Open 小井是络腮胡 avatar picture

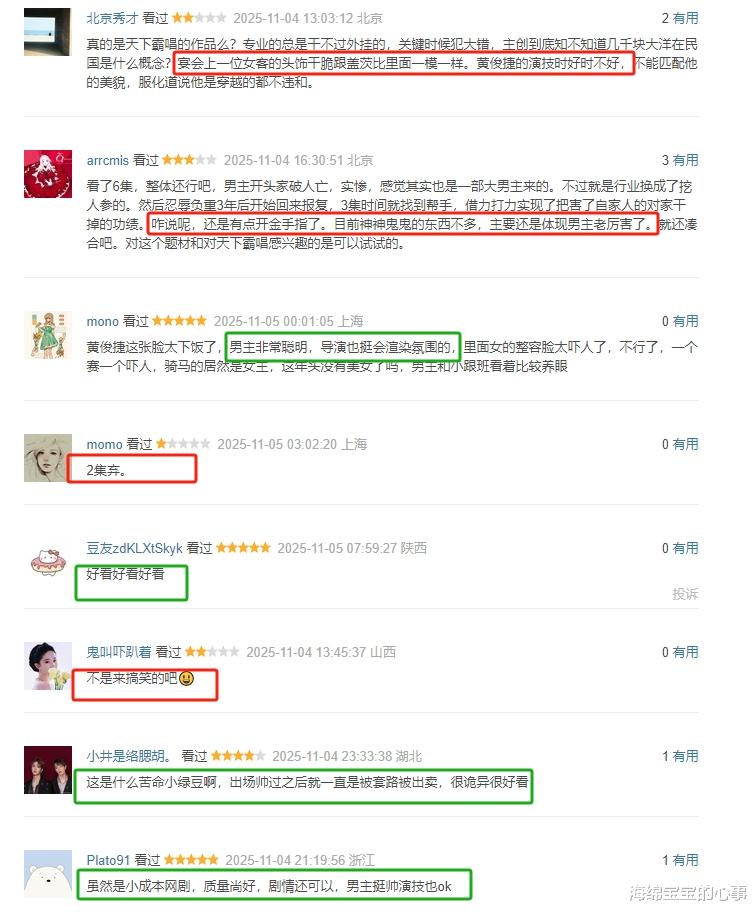coord(48,770)
